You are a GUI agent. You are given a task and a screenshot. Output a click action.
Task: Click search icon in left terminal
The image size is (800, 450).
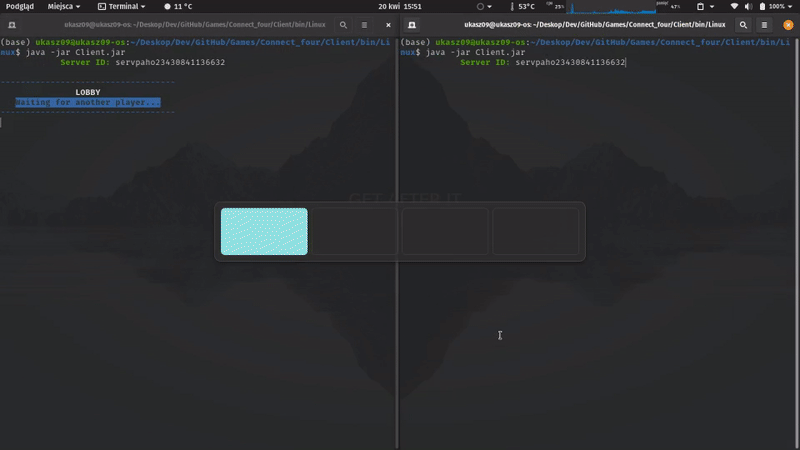click(343, 25)
